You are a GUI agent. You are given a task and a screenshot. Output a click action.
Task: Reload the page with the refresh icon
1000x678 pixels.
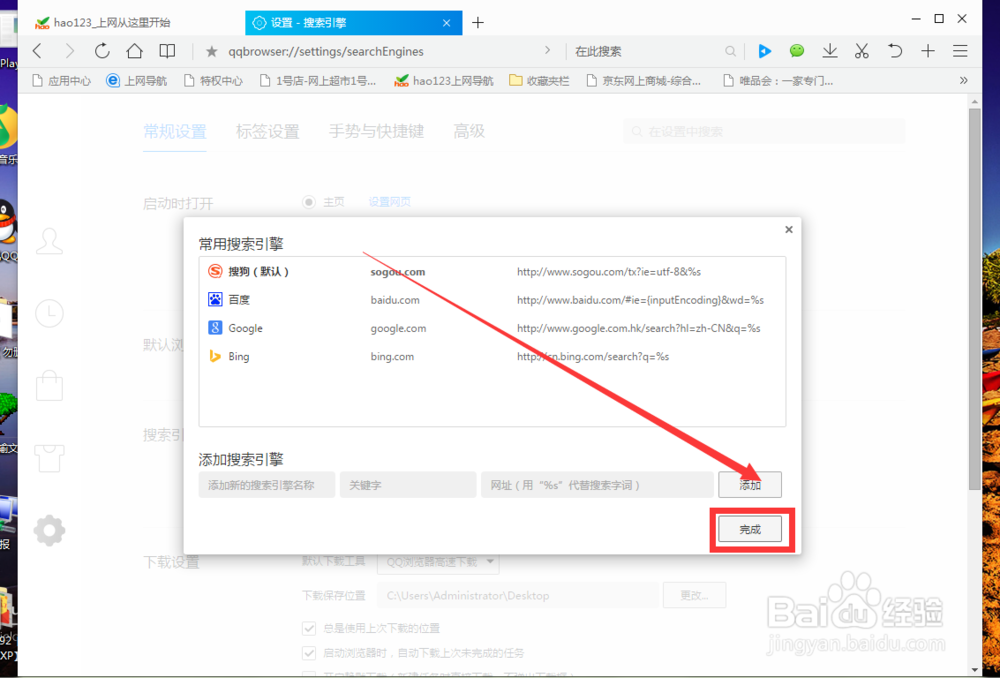click(x=102, y=51)
